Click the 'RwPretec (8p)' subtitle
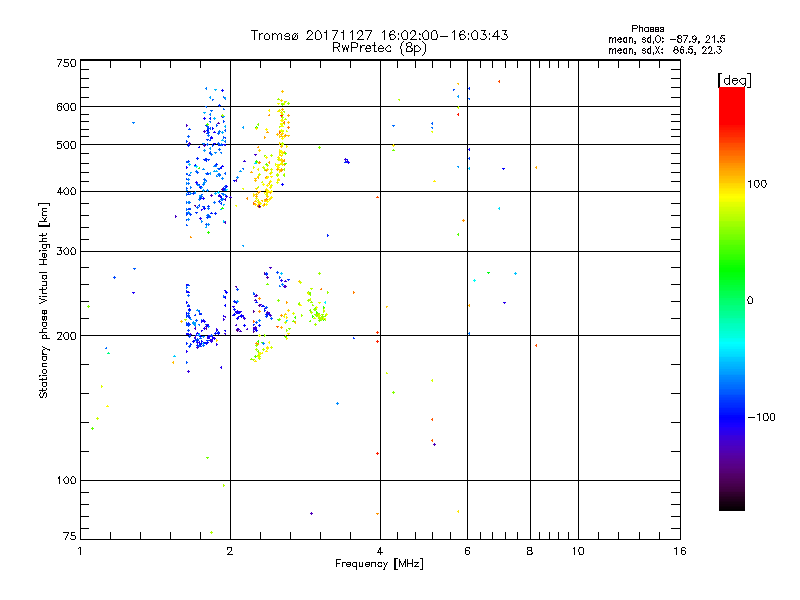This screenshot has width=800, height=600. click(x=379, y=48)
